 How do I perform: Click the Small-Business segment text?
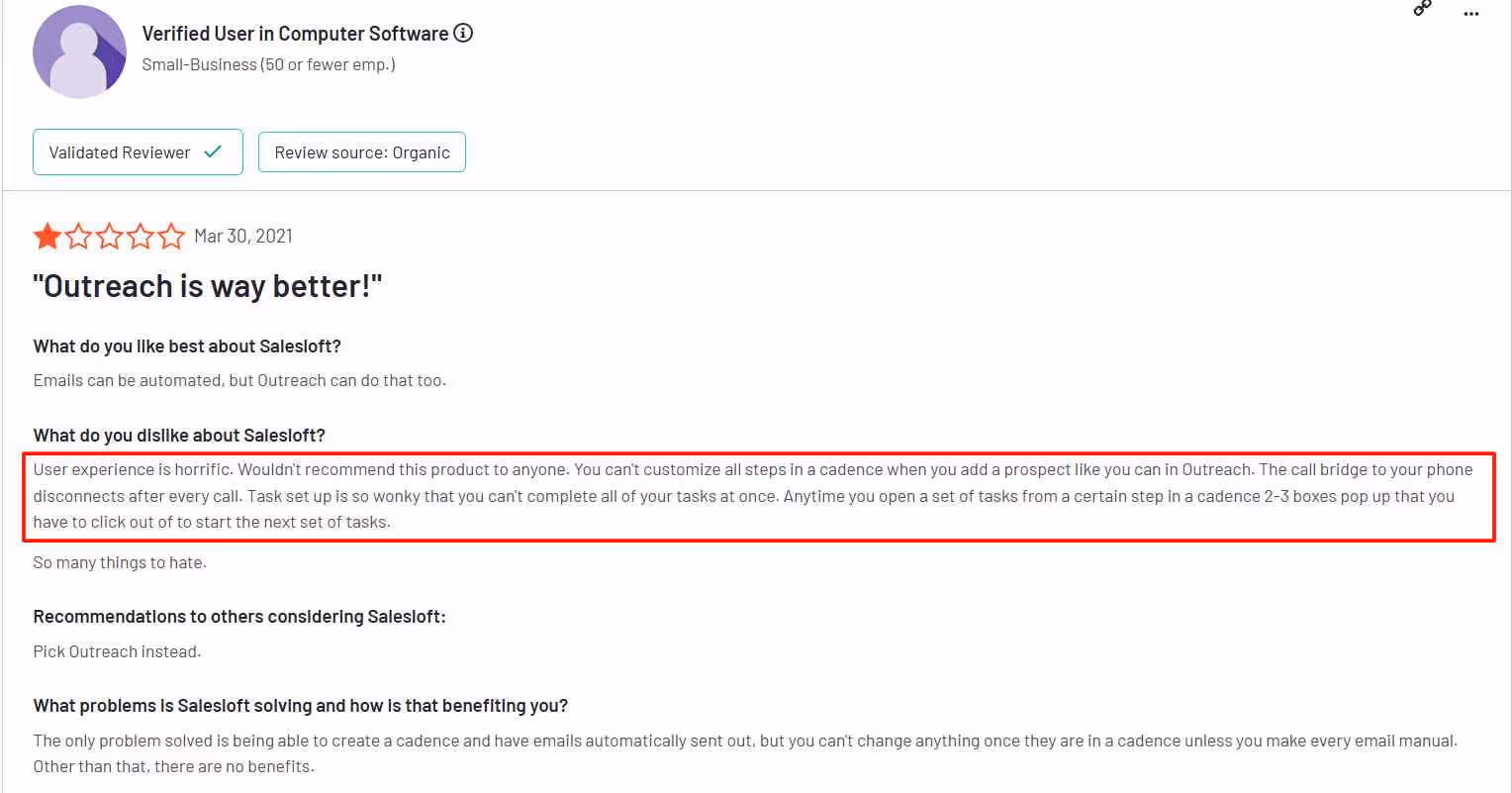pyautogui.click(x=269, y=63)
